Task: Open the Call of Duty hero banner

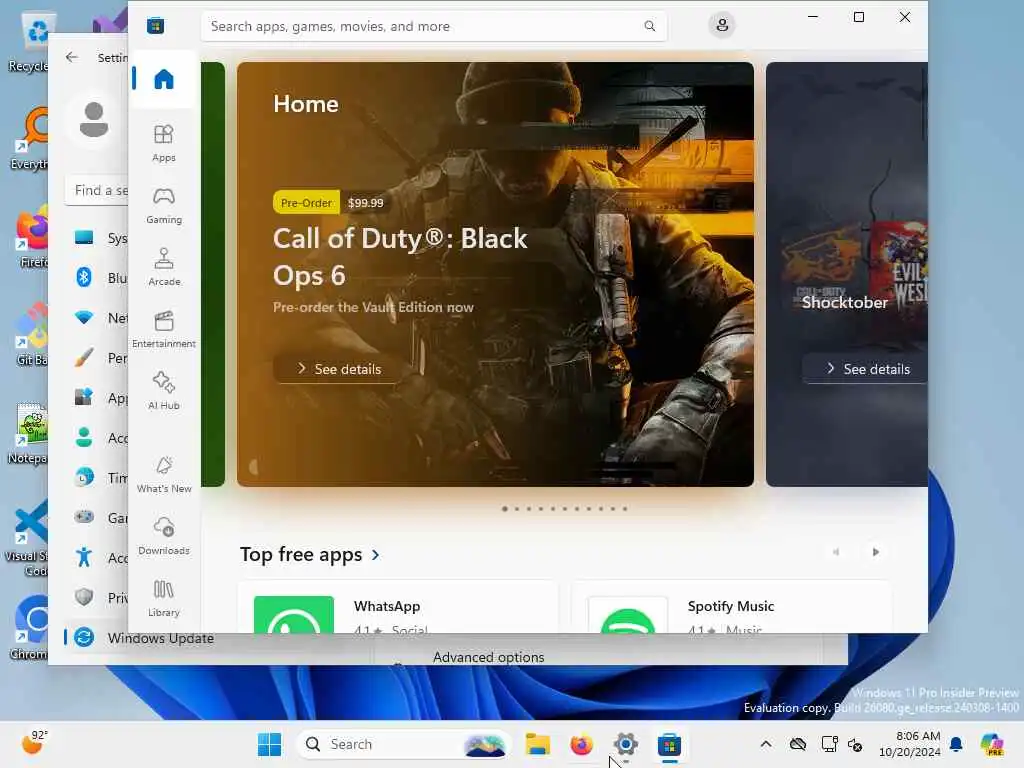Action: (x=495, y=274)
